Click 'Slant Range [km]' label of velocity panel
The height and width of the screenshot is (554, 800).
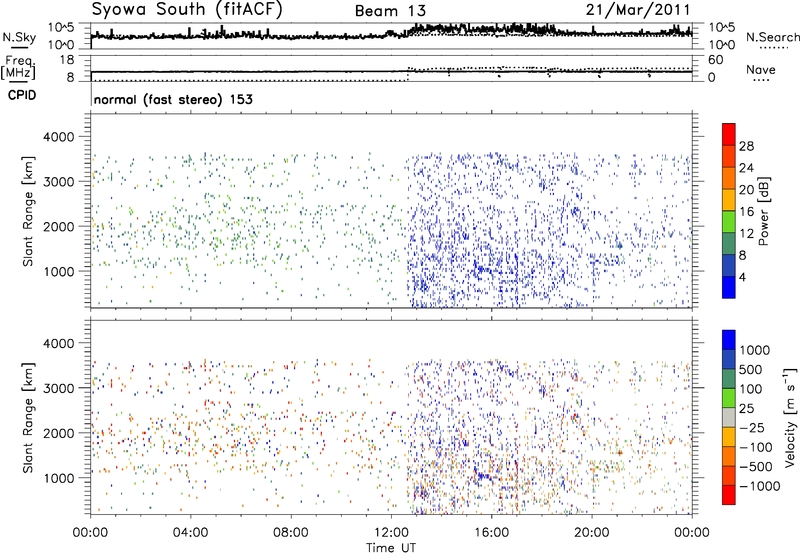pyautogui.click(x=28, y=417)
